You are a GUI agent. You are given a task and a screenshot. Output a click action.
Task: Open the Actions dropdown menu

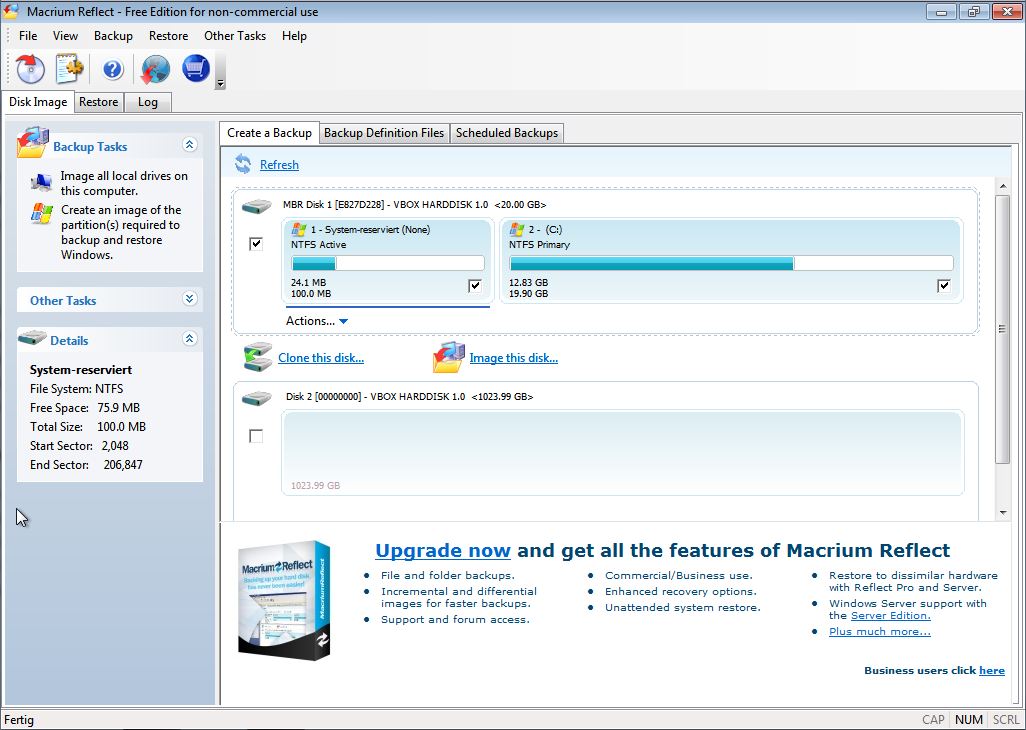pos(317,321)
